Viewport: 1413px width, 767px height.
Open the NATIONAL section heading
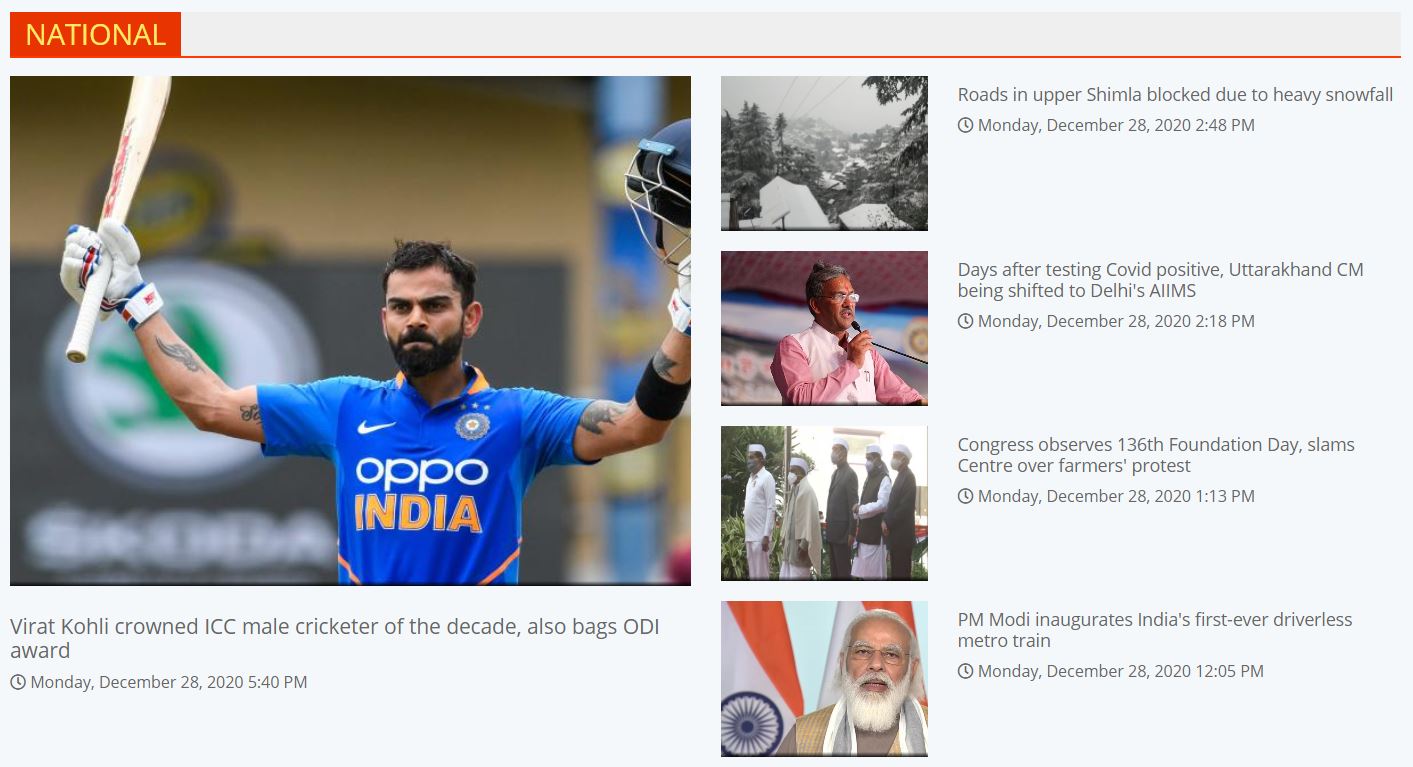(95, 34)
